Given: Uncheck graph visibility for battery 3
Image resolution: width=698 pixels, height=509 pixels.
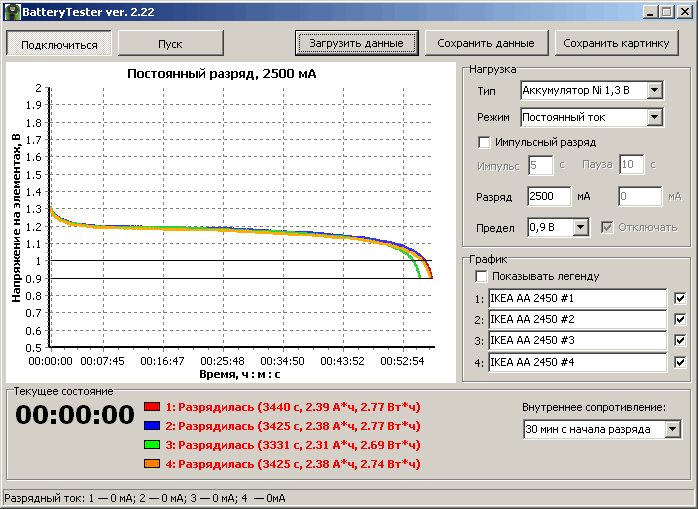Looking at the screenshot, I should pos(680,341).
